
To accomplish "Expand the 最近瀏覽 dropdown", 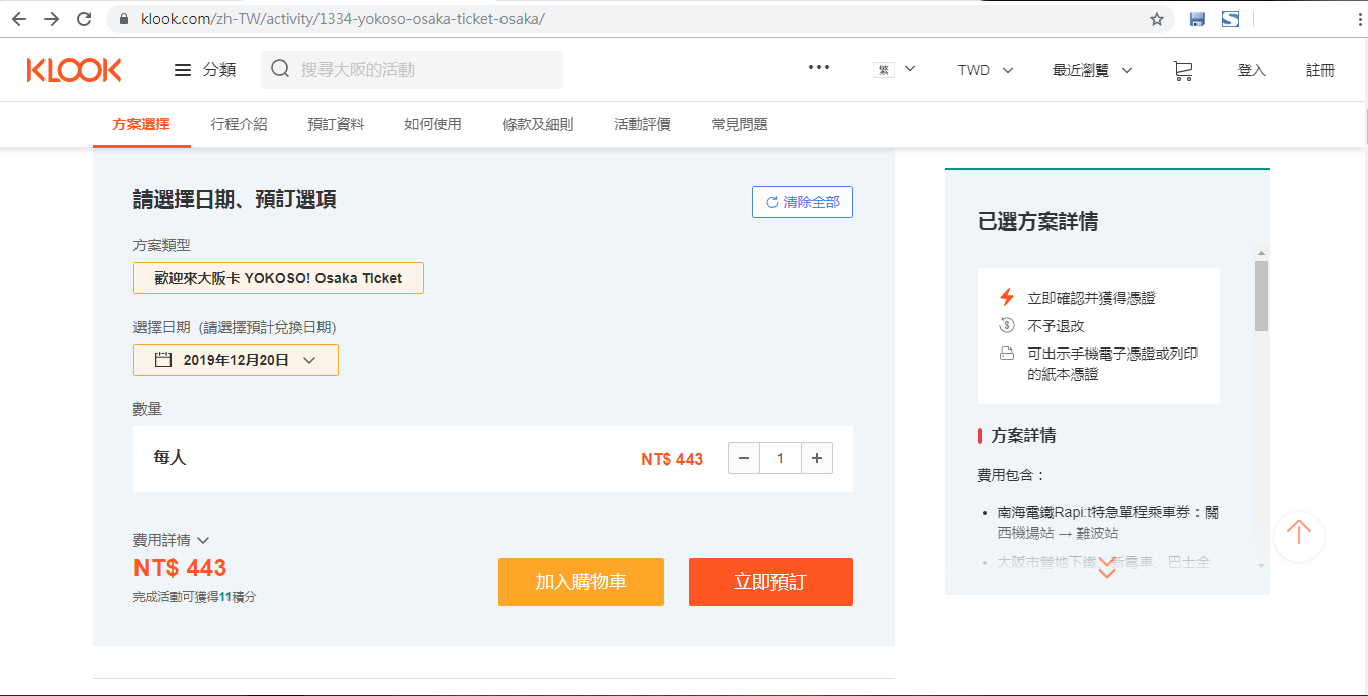I will point(1093,70).
